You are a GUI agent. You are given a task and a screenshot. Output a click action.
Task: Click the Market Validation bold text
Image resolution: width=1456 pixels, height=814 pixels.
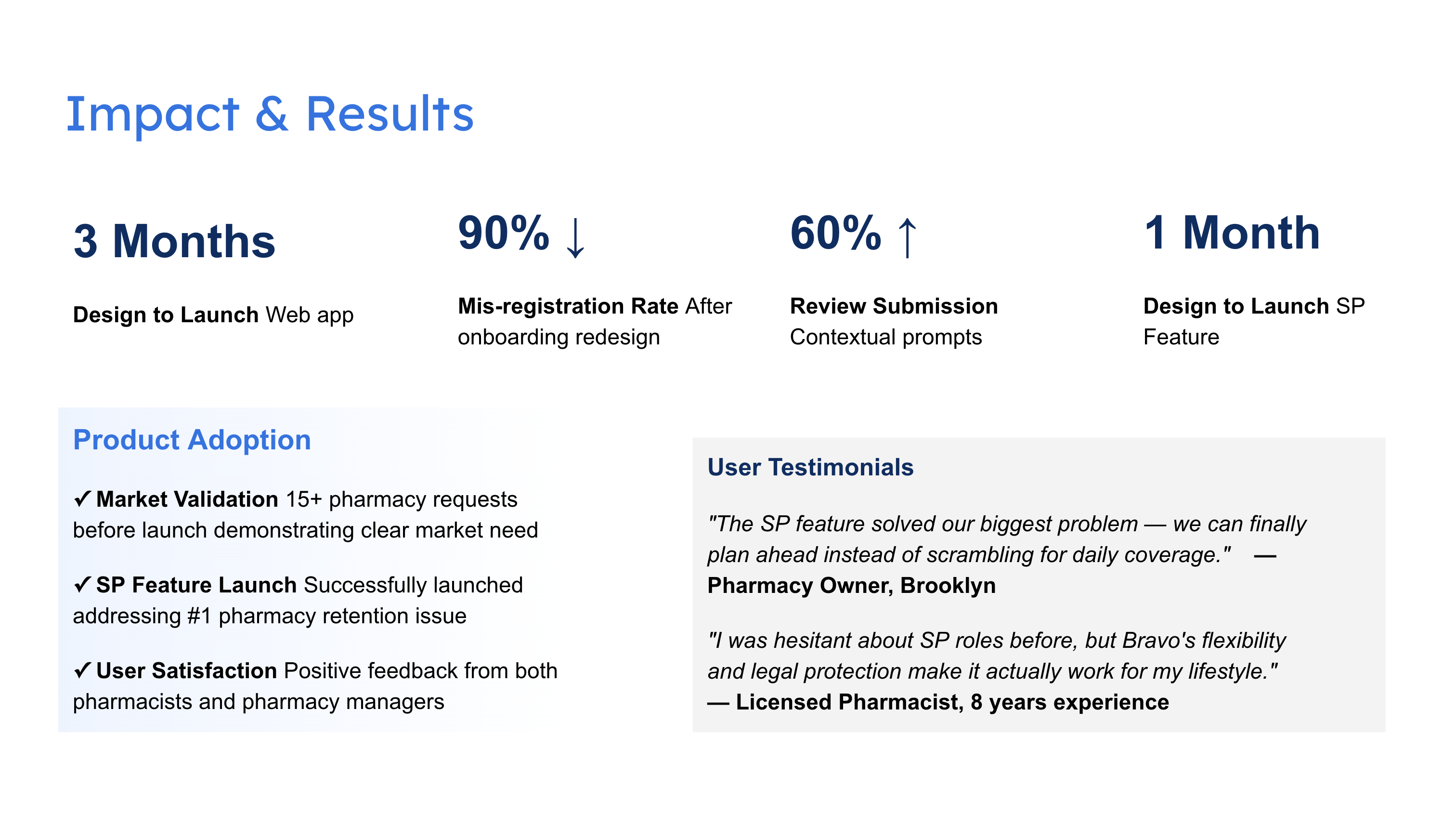coord(187,499)
